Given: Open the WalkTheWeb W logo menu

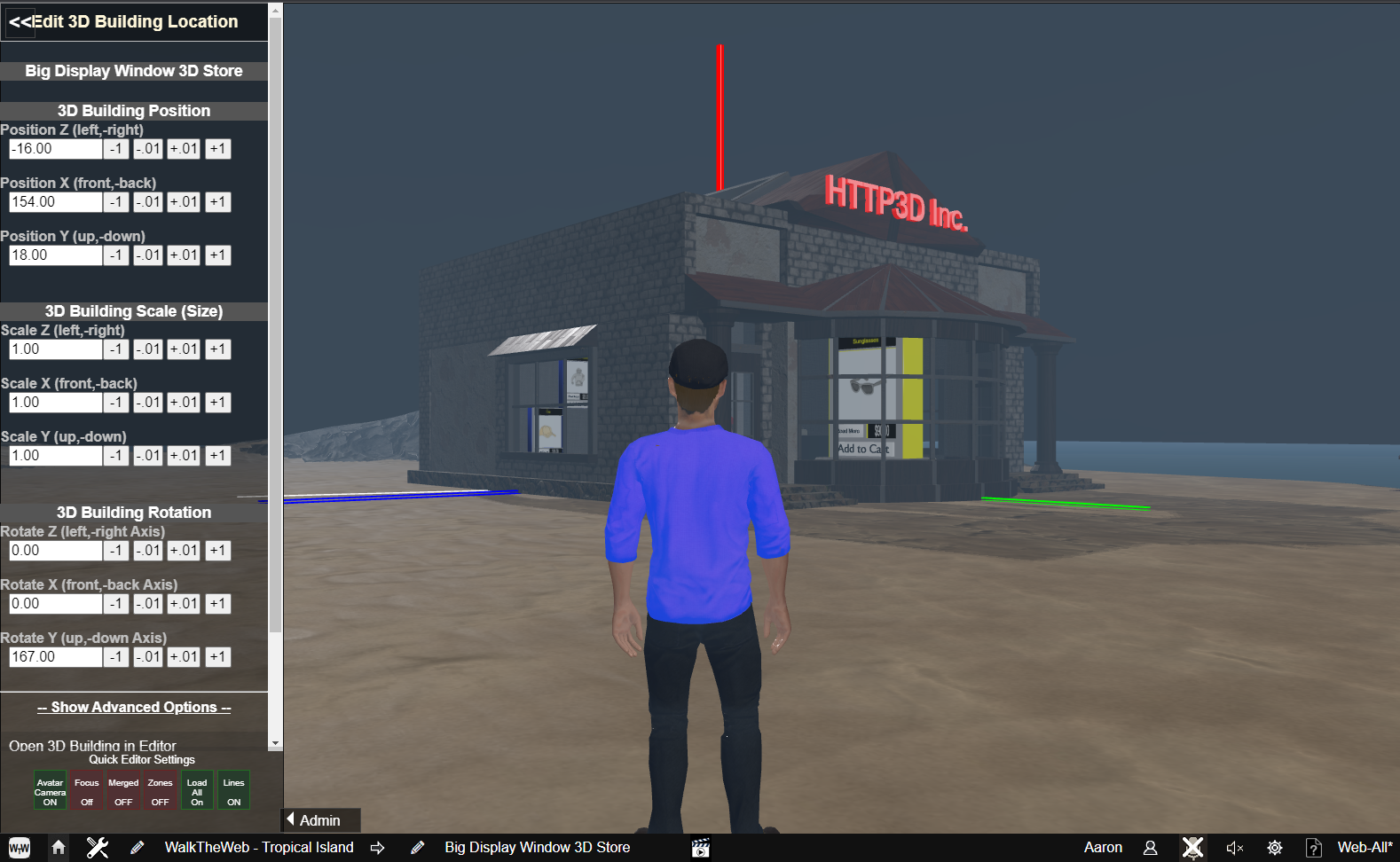Looking at the screenshot, I should (20, 848).
